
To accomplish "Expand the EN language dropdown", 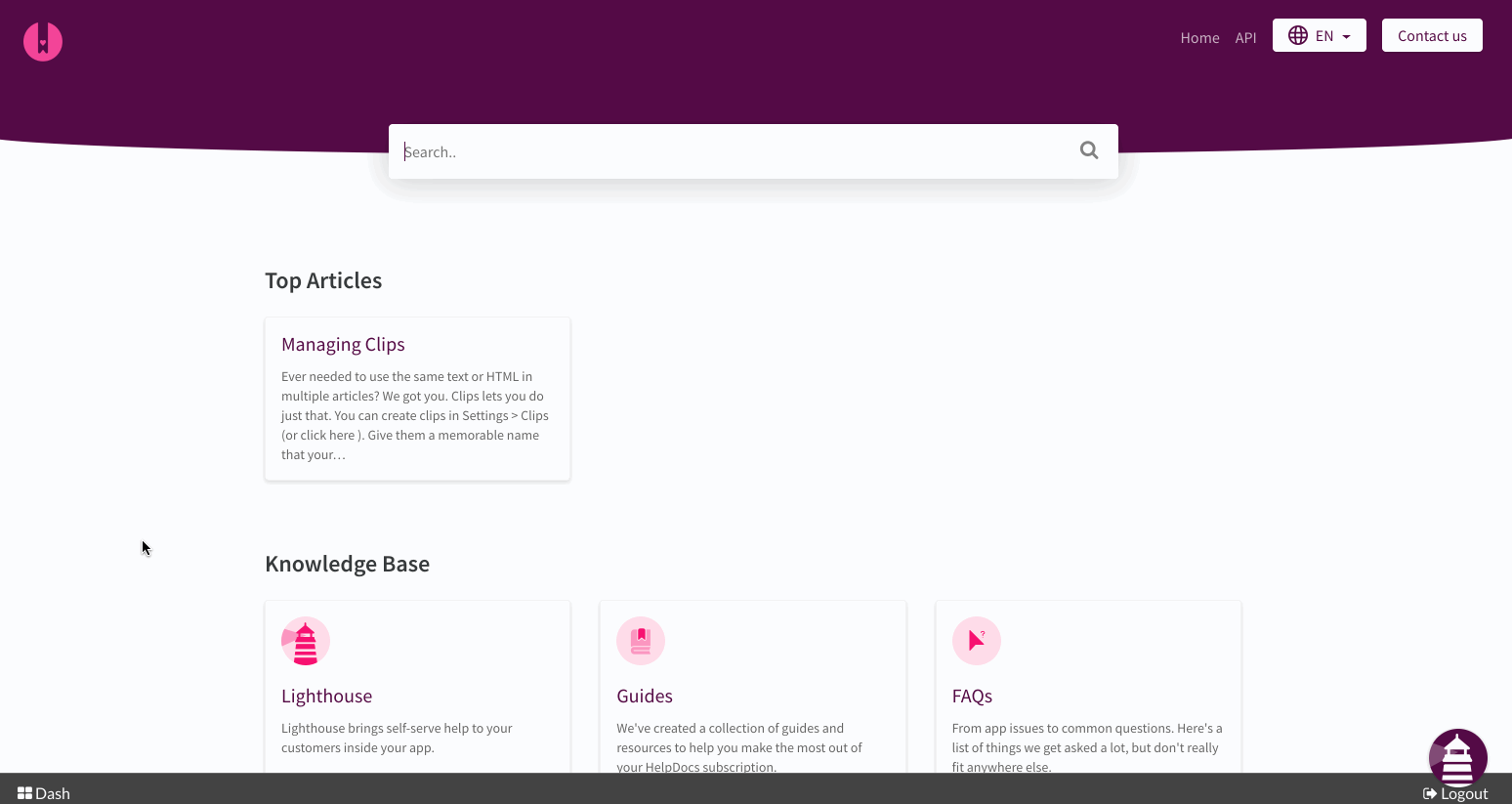I will 1320,35.
